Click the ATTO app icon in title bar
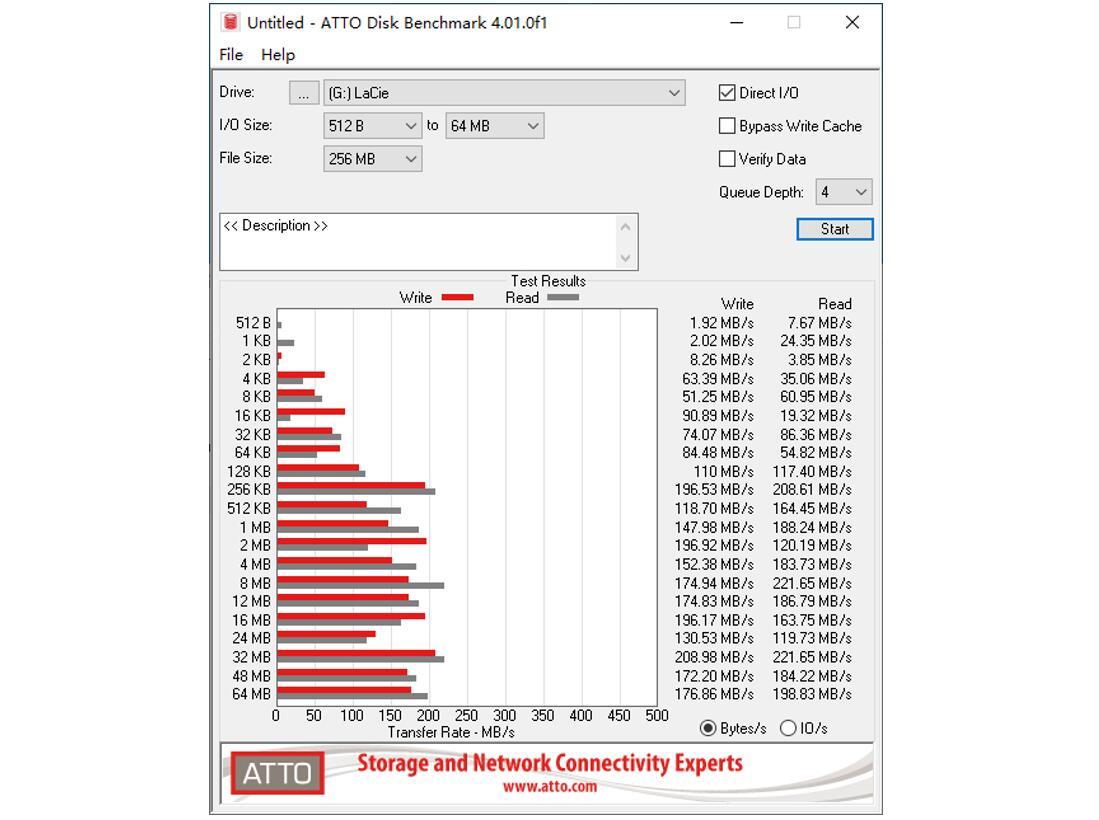 231,22
